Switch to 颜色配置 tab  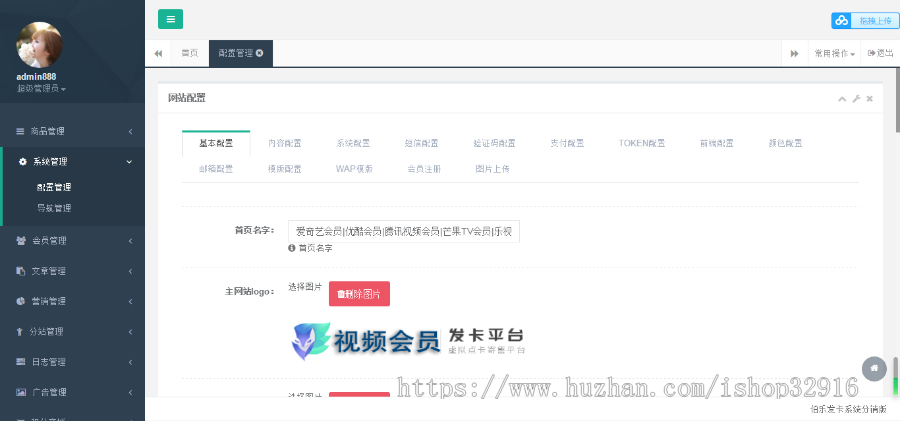click(785, 144)
